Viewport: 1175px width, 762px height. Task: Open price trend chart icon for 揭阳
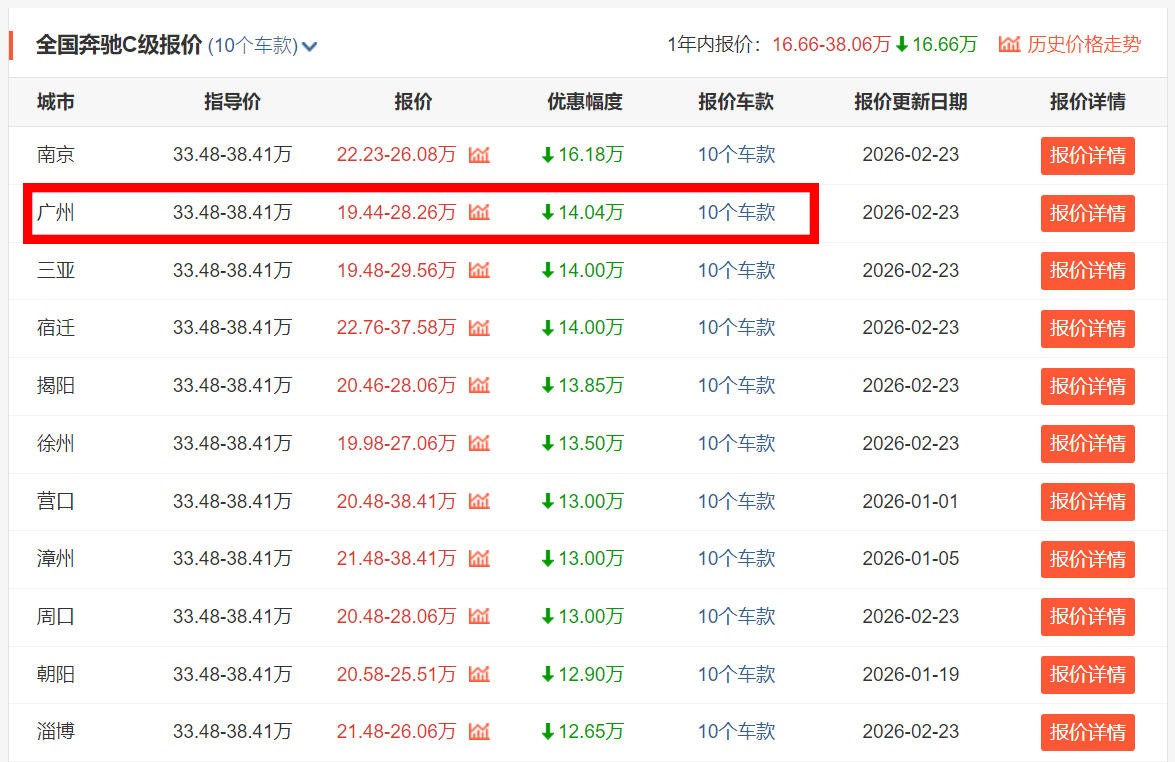pyautogui.click(x=479, y=386)
